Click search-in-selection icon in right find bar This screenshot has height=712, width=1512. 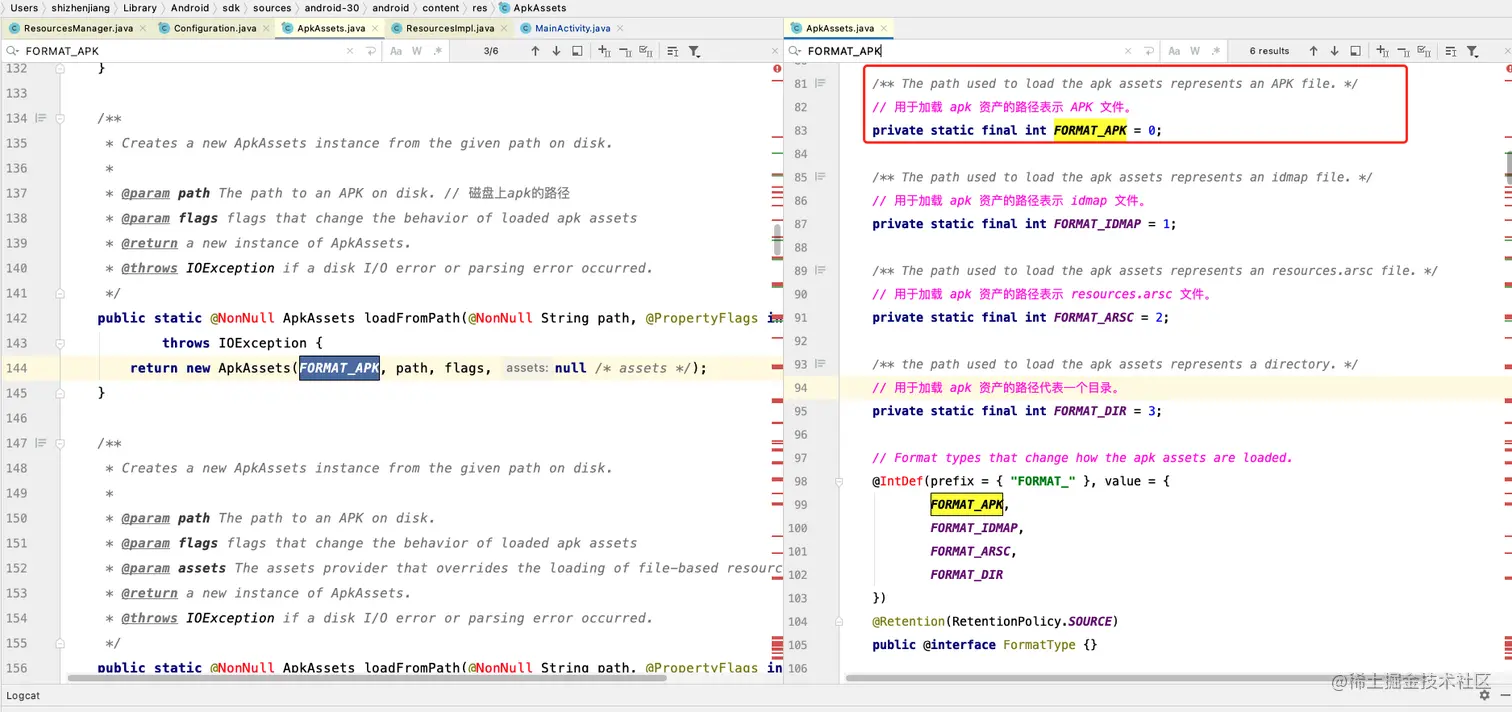pyautogui.click(x=1355, y=51)
